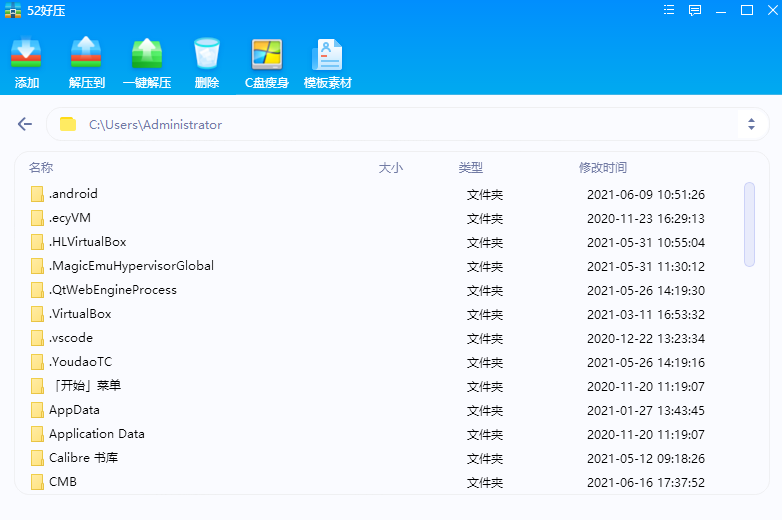Open the feedback chat bubble icon
Image resolution: width=782 pixels, height=520 pixels.
pyautogui.click(x=695, y=10)
